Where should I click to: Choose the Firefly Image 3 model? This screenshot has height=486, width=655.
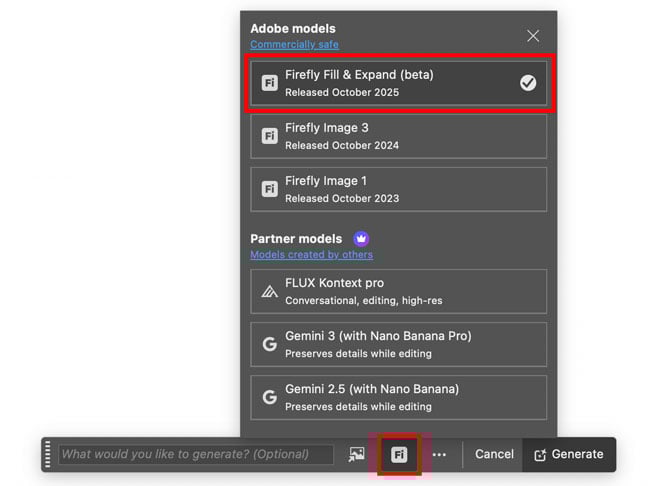point(398,136)
